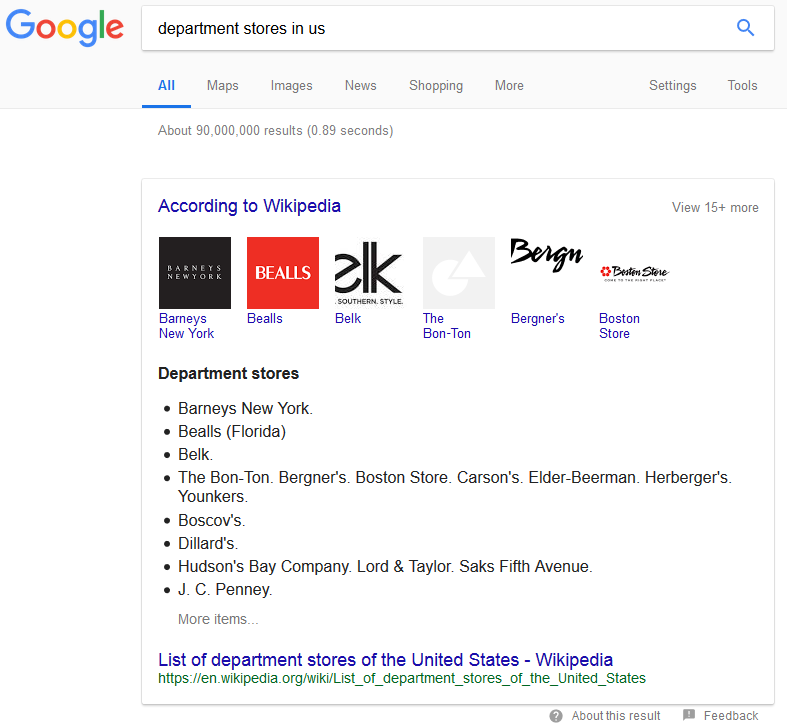The width and height of the screenshot is (787, 727).
Task: Go to the Maps tab
Action: [222, 86]
